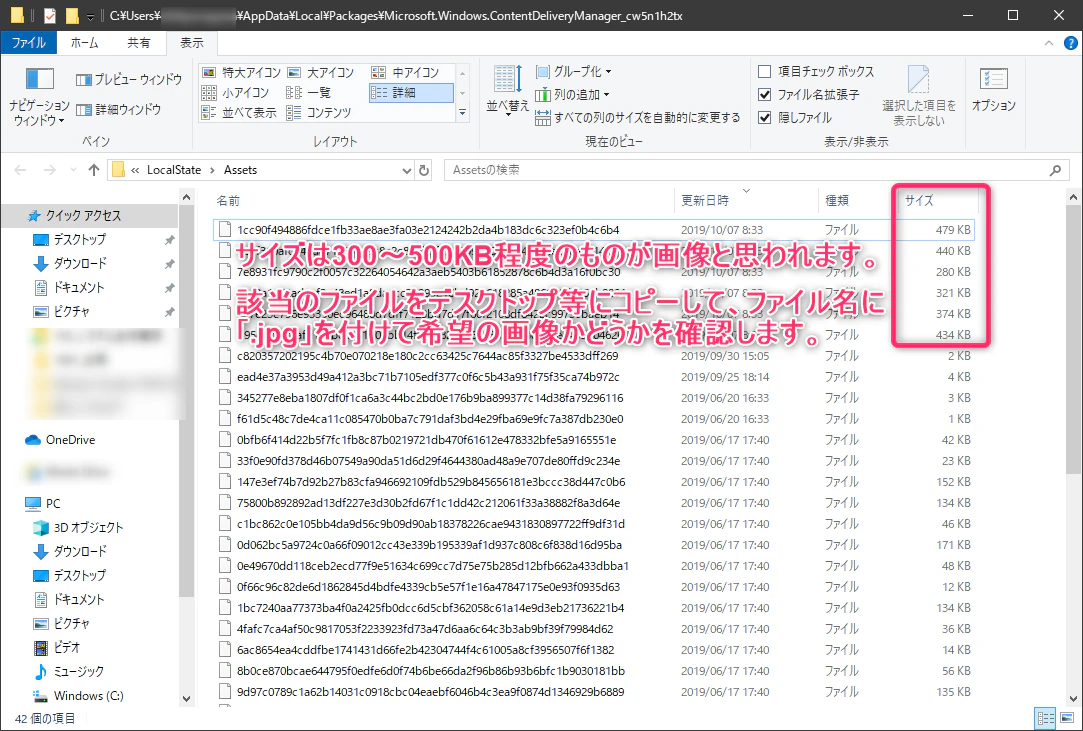Switch to details view via status bar icon
This screenshot has width=1083, height=731.
[x=1046, y=718]
